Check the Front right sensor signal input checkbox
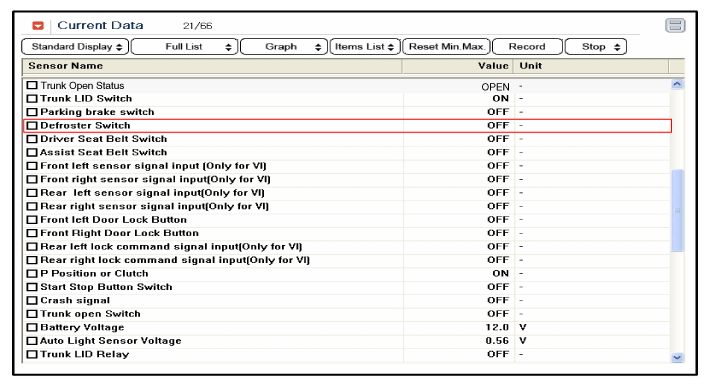711x387 pixels. [x=32, y=179]
